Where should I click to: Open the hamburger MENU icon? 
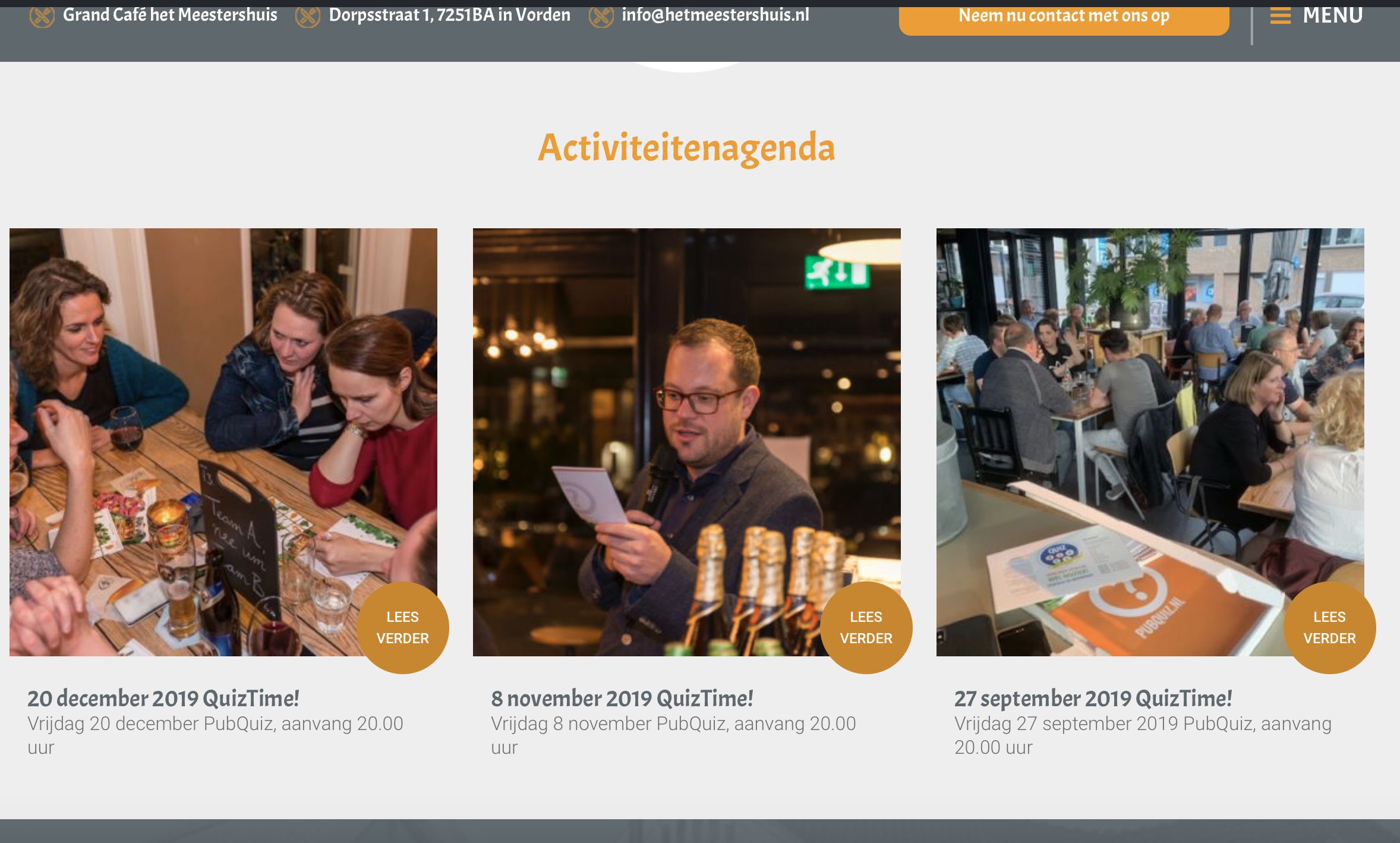click(x=1281, y=15)
